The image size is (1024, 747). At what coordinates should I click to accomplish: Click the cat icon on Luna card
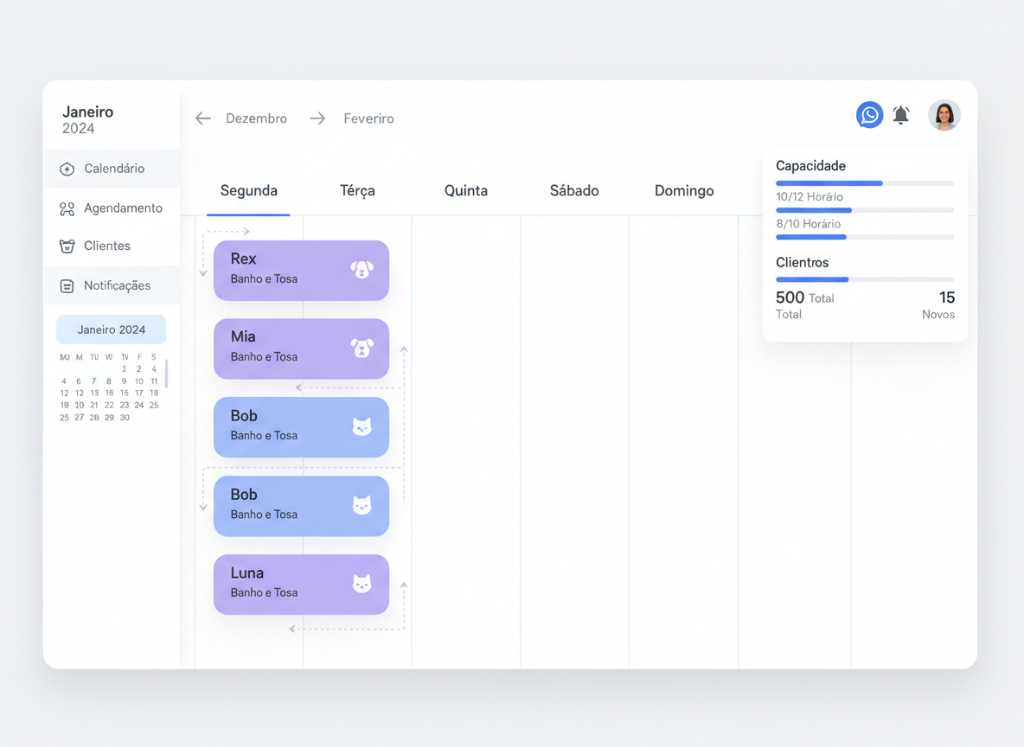pyautogui.click(x=361, y=583)
